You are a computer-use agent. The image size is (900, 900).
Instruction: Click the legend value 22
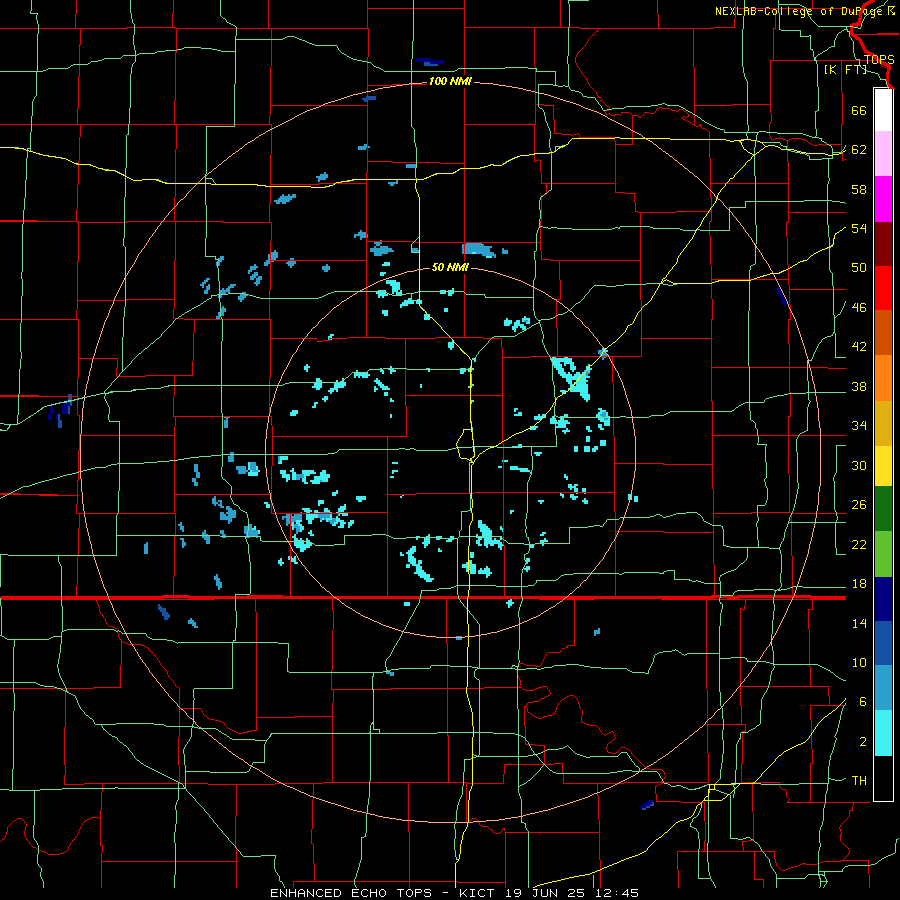tap(859, 544)
